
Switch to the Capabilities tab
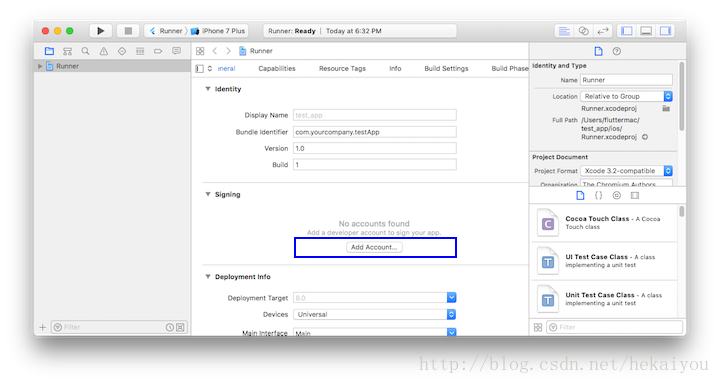pos(277,68)
